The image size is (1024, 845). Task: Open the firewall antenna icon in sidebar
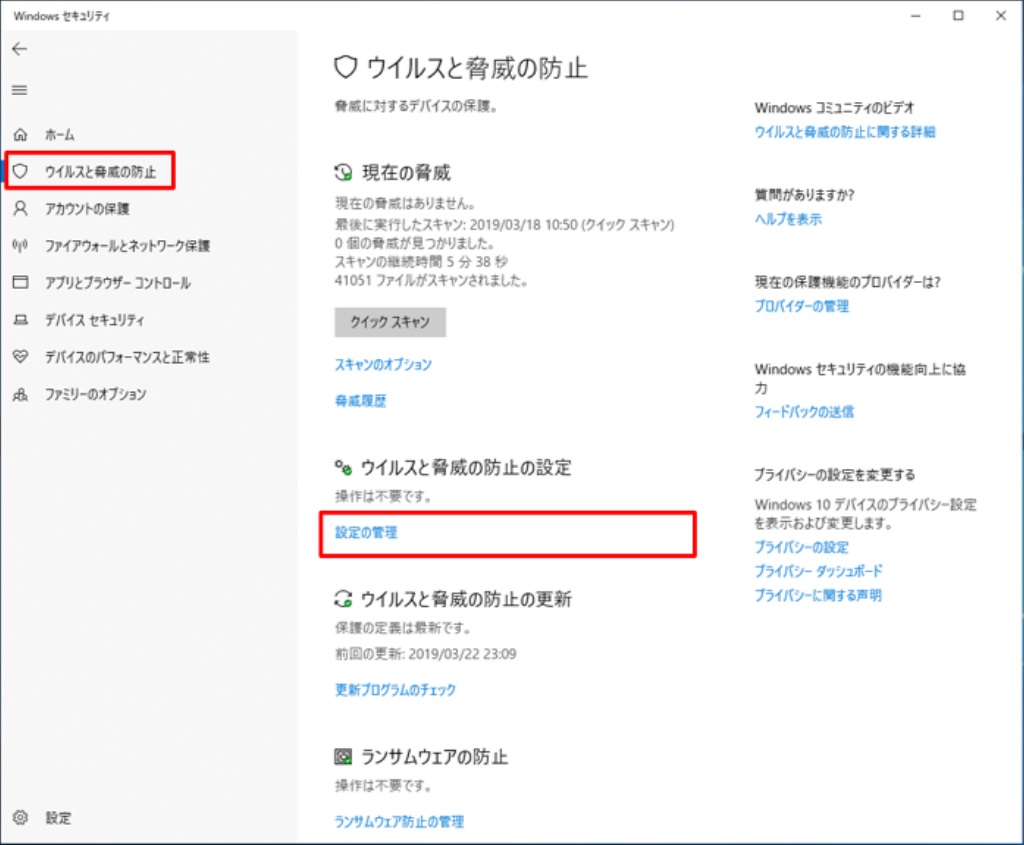click(20, 245)
